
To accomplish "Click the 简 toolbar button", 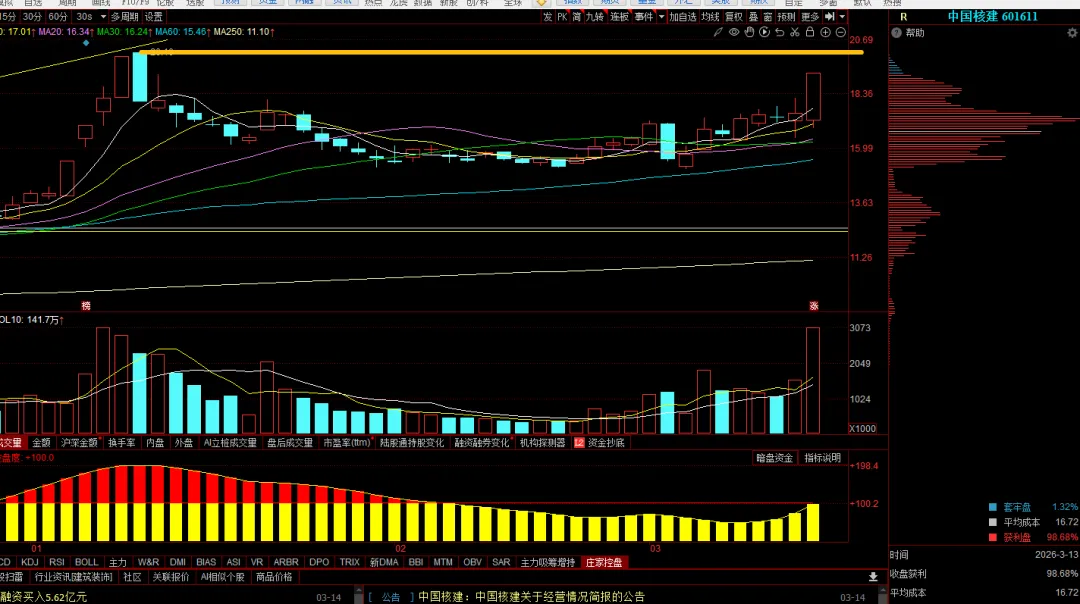I will click(x=577, y=17).
